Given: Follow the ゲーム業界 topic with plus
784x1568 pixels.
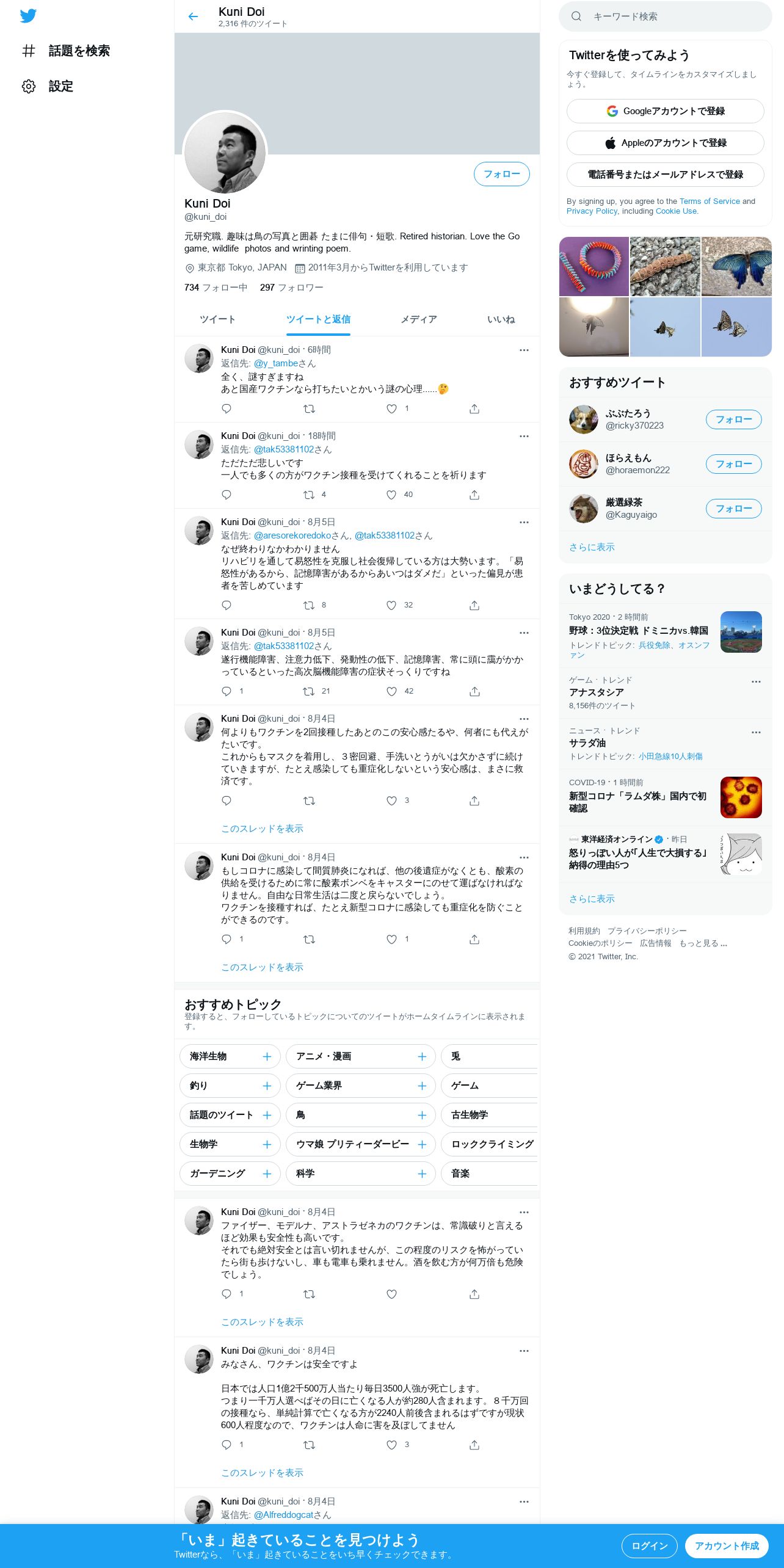Looking at the screenshot, I should [422, 1086].
